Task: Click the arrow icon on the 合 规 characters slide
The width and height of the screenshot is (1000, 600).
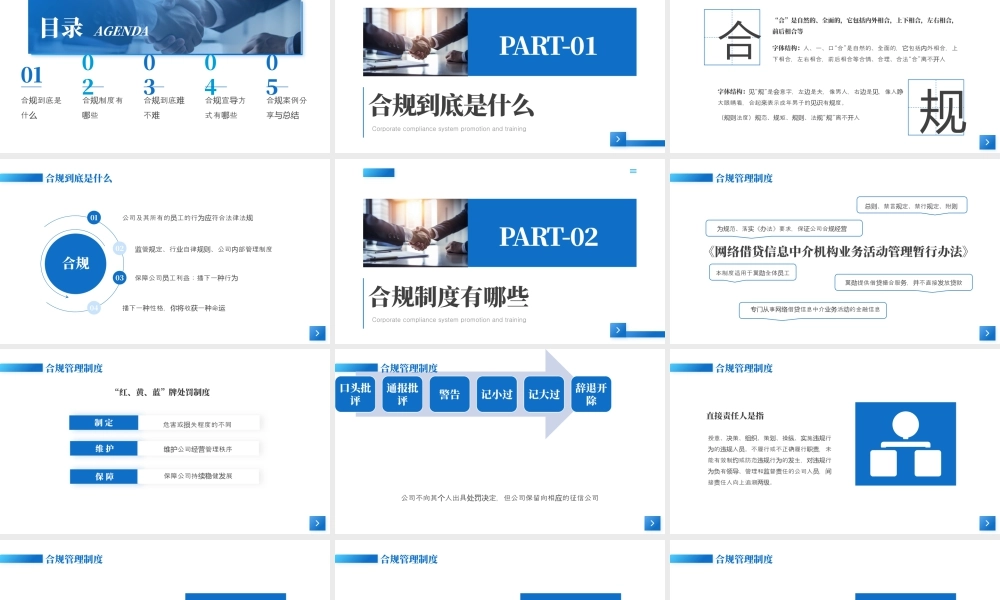Action: pos(987,142)
